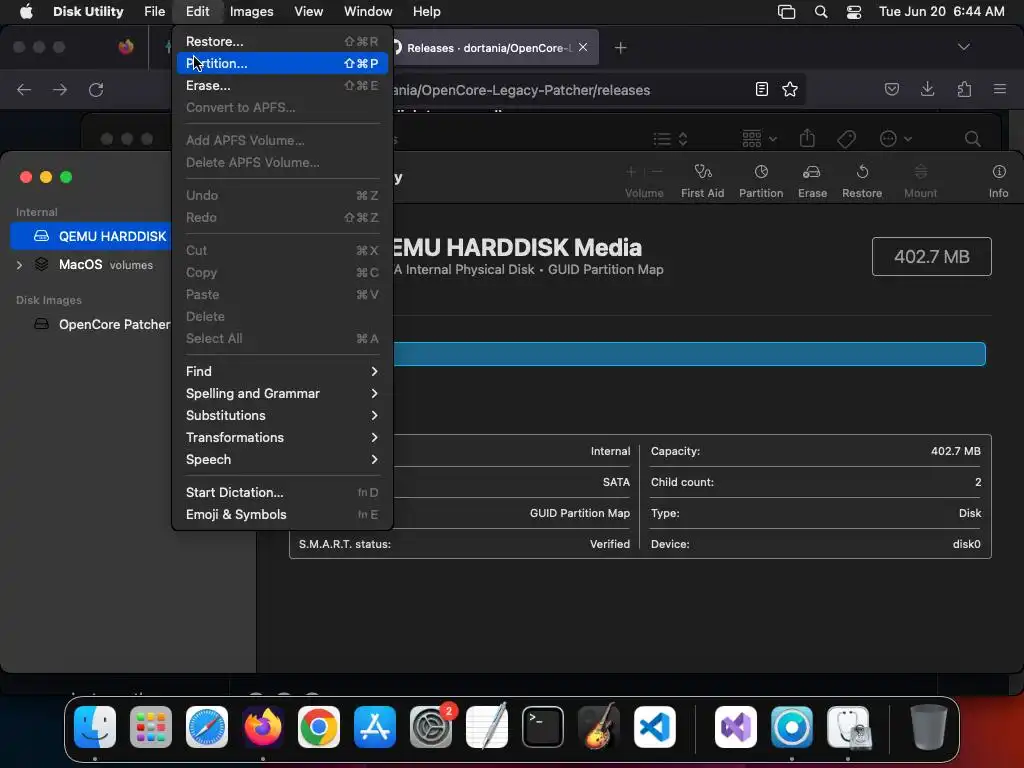Click the Finder window tag icon
The image size is (1024, 768).
[x=846, y=138]
